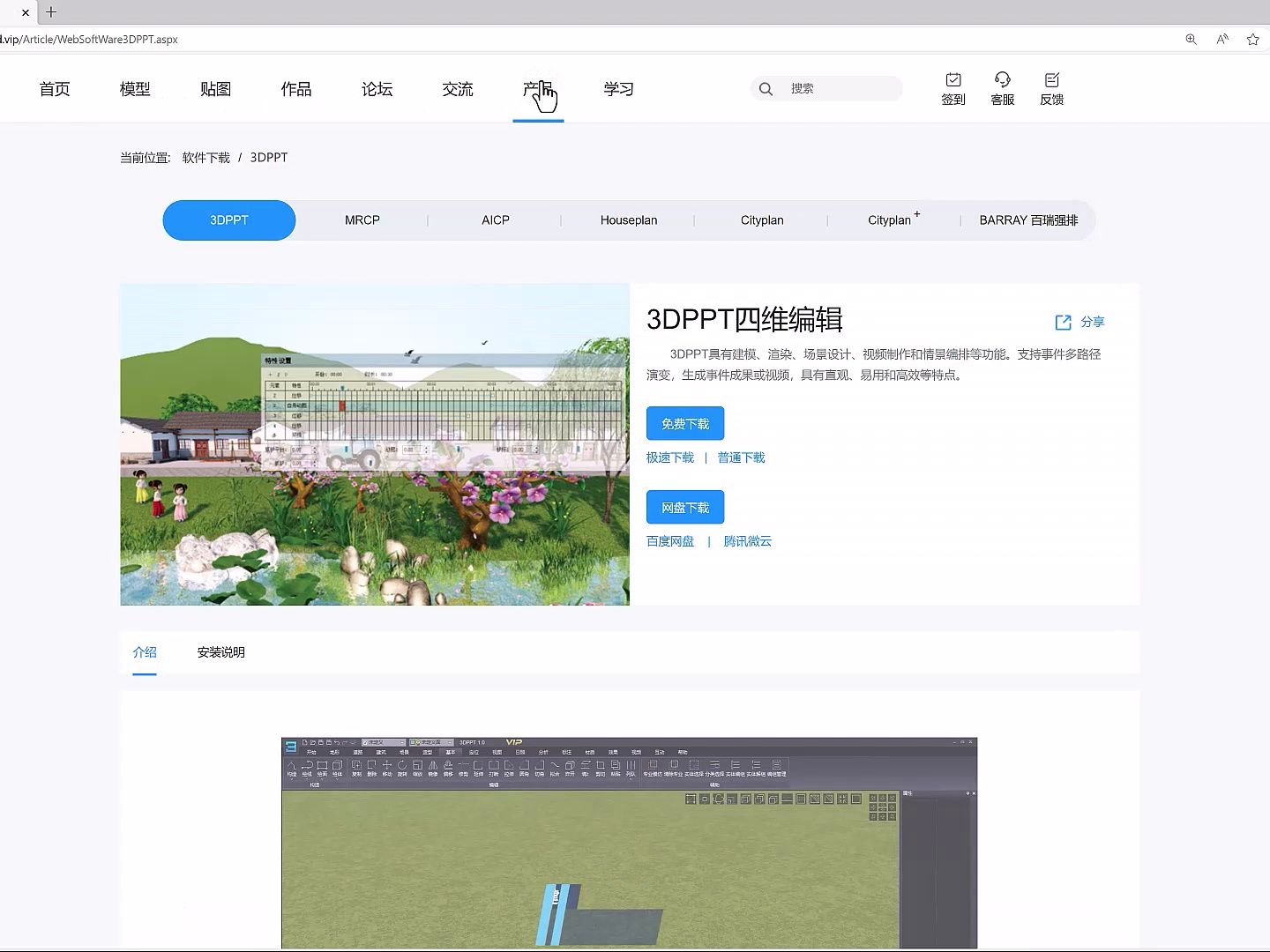Click the 分享 share link
Viewport: 1270px width, 952px height.
pyautogui.click(x=1093, y=323)
